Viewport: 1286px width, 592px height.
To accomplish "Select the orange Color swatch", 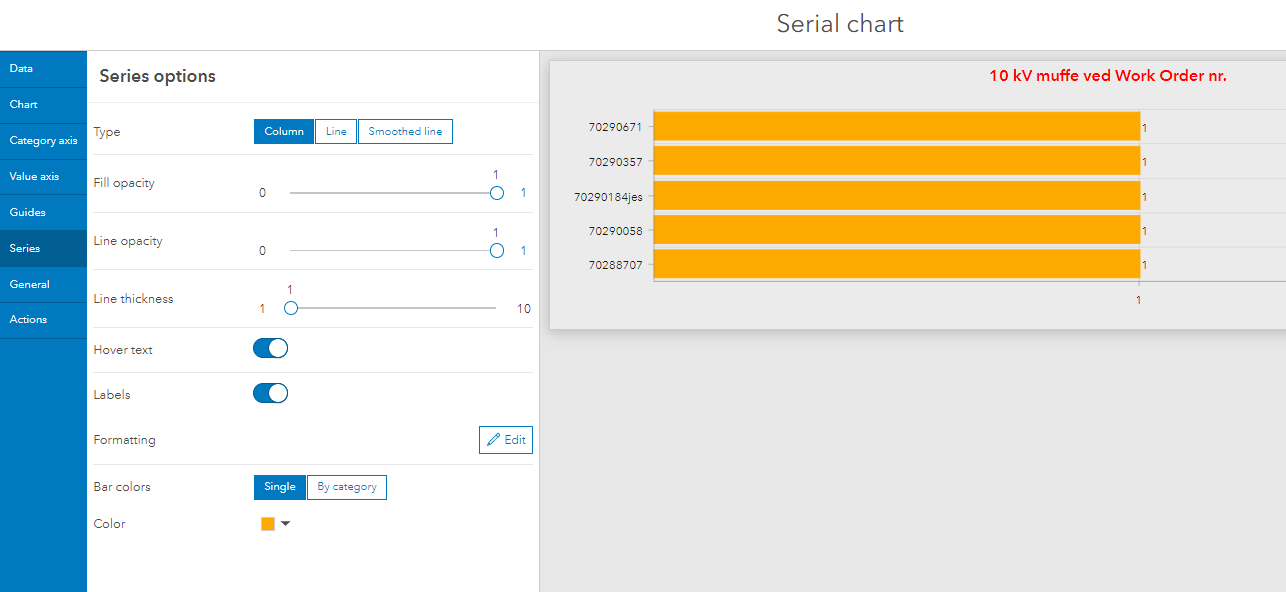I will pos(266,523).
